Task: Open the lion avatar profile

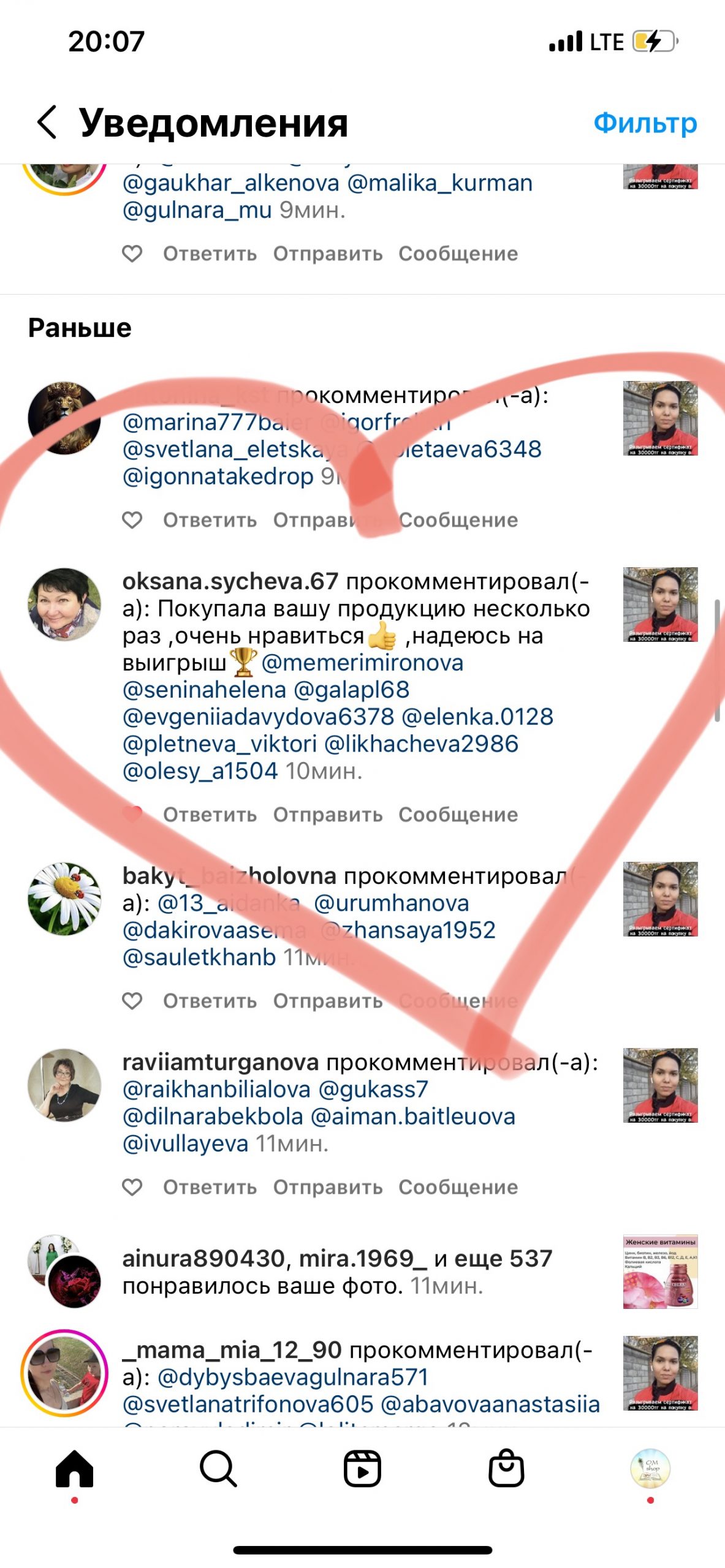Action: (64, 418)
